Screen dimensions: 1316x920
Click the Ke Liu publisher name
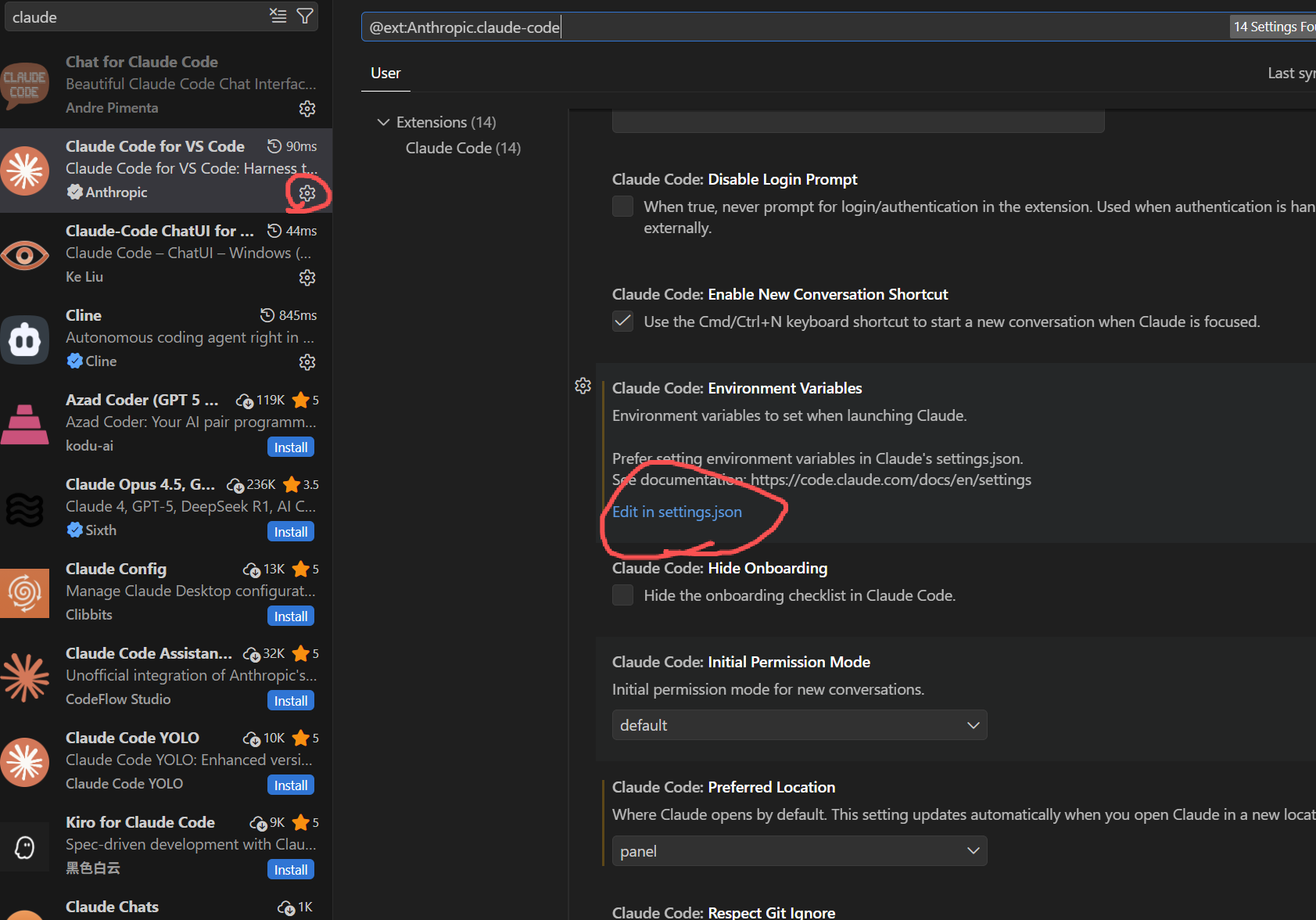(84, 276)
